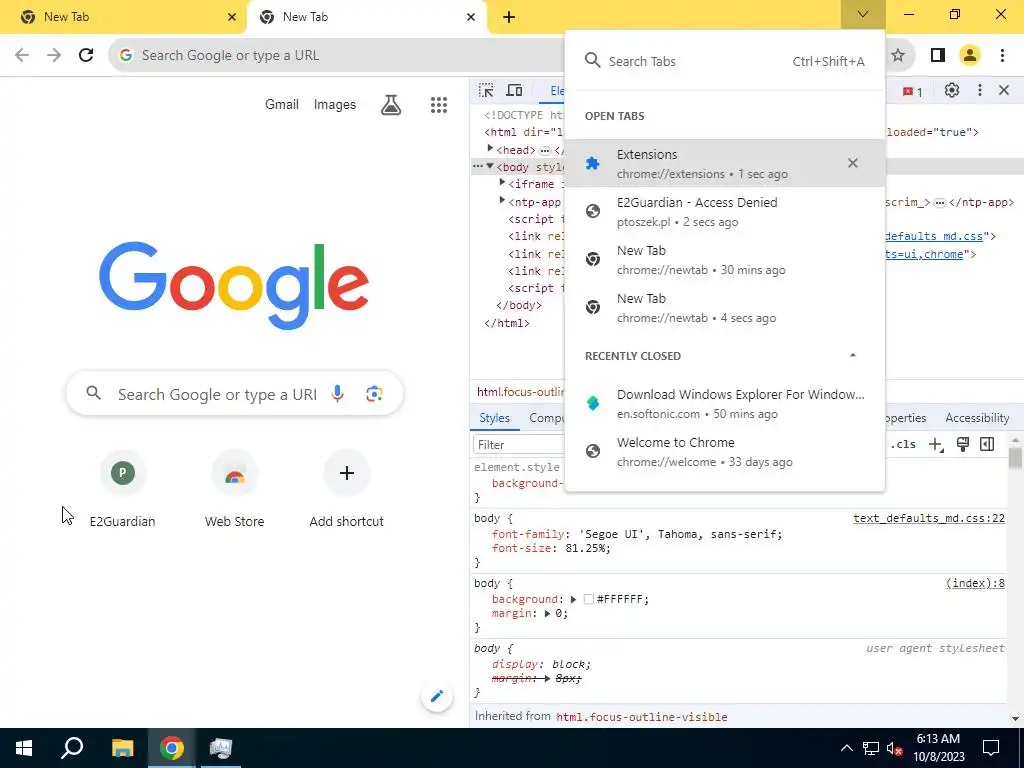The image size is (1024, 768).
Task: Open the Web Store shortcut
Action: click(234, 489)
